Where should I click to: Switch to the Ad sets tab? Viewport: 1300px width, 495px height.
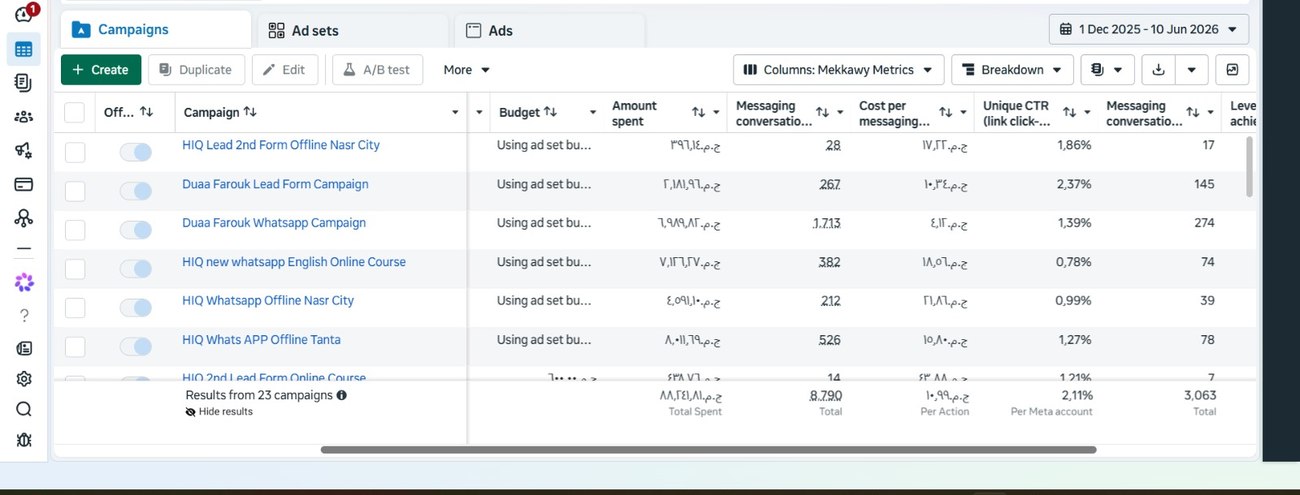click(x=352, y=31)
